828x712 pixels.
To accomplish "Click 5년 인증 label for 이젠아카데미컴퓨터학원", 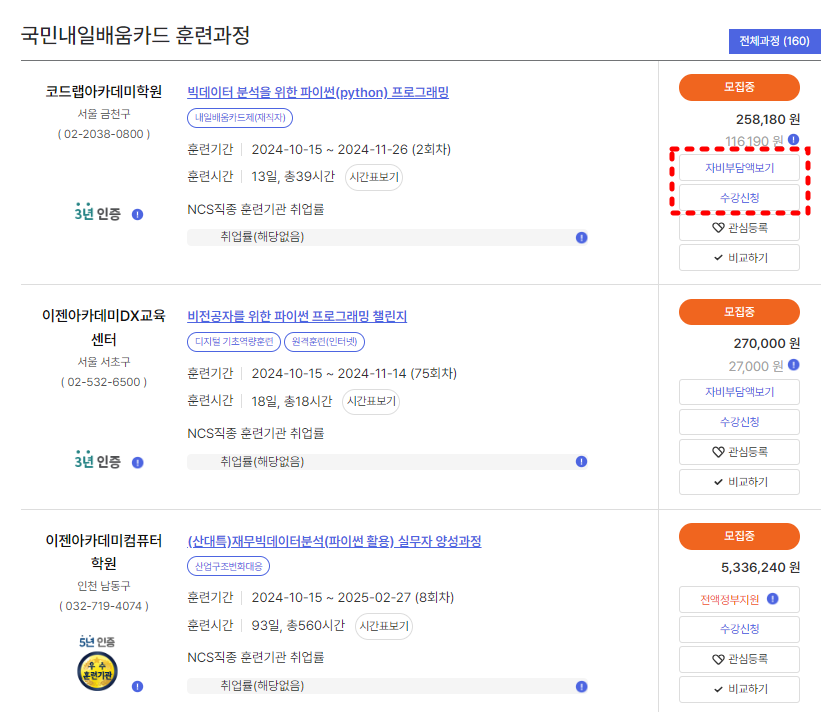I will tap(97, 642).
